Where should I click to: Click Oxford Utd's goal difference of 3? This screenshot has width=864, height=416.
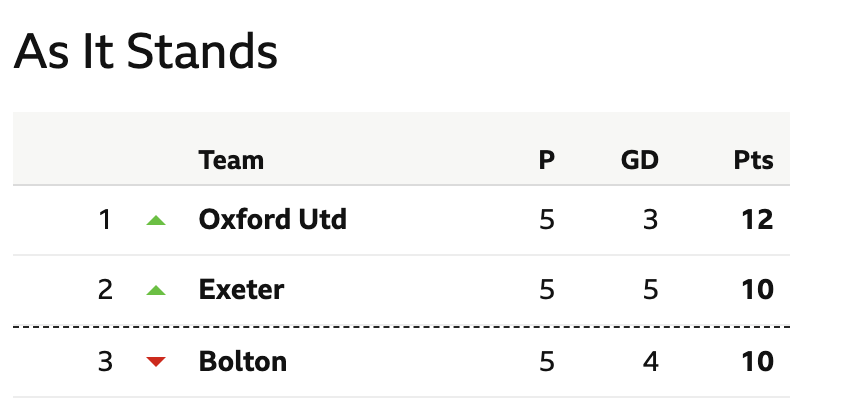coord(651,219)
